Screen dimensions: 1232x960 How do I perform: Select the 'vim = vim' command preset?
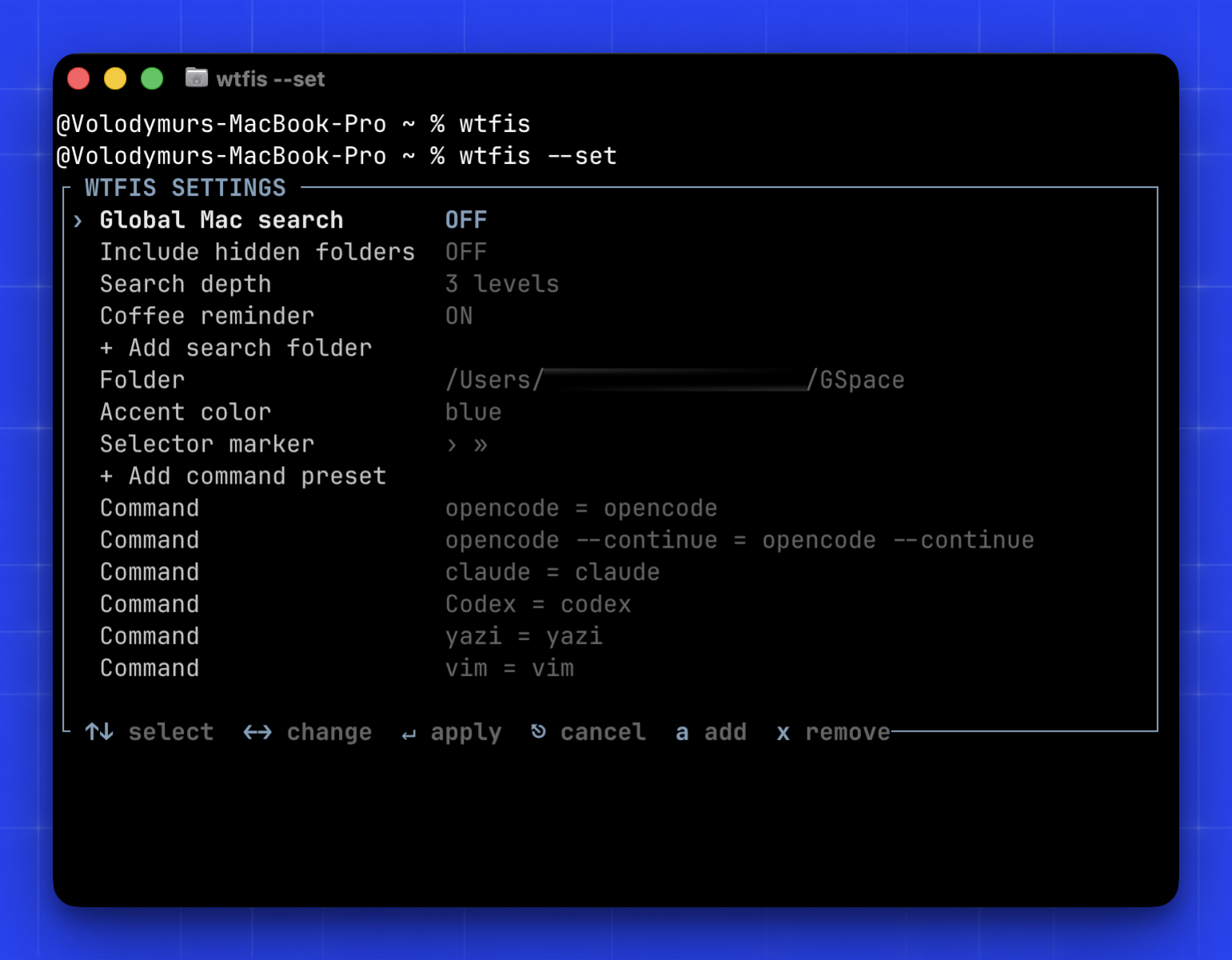509,668
